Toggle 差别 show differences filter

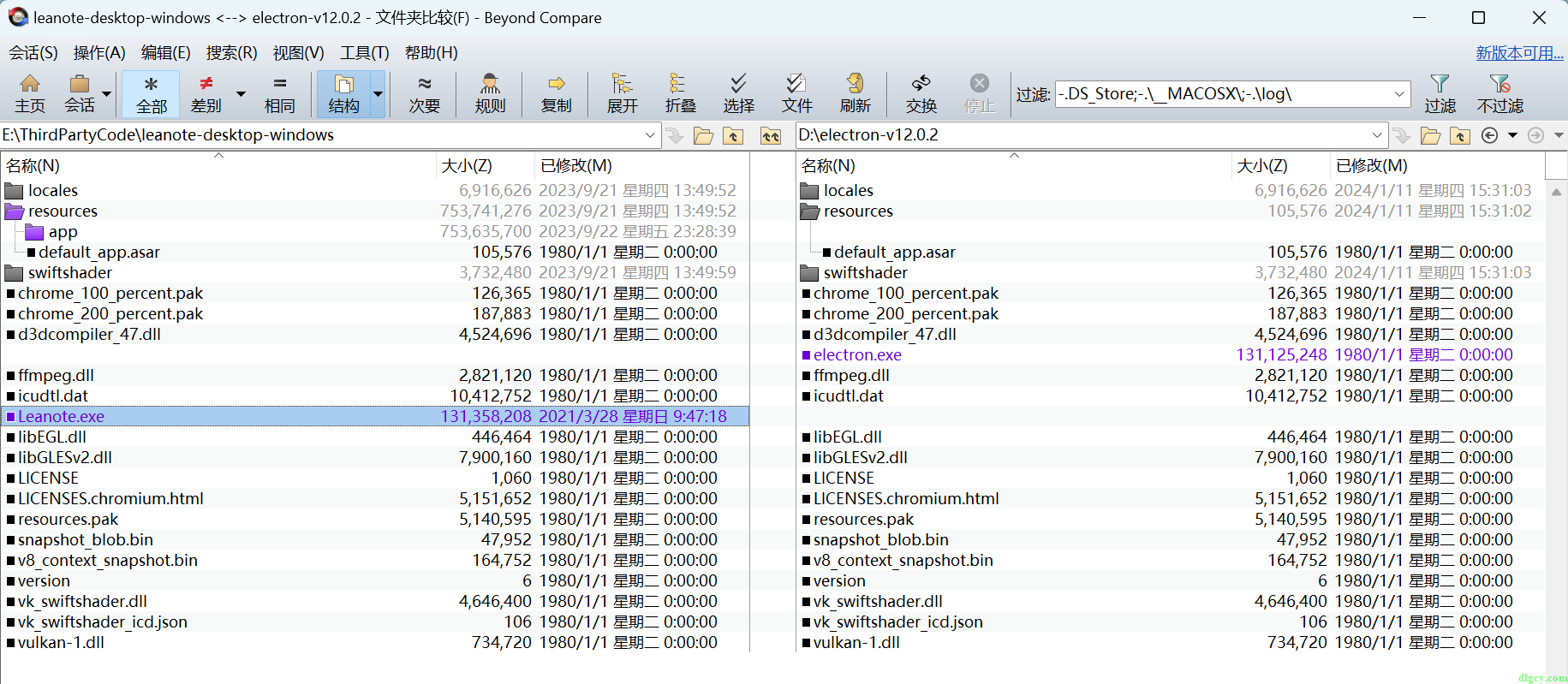206,94
